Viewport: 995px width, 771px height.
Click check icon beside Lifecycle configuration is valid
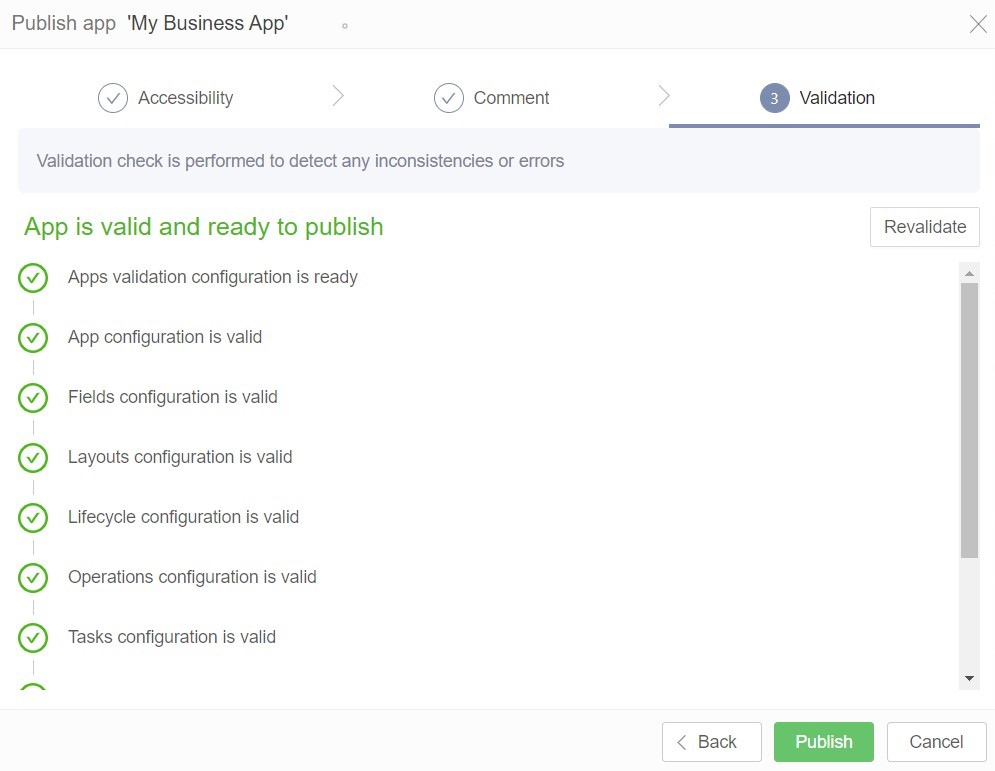click(33, 518)
